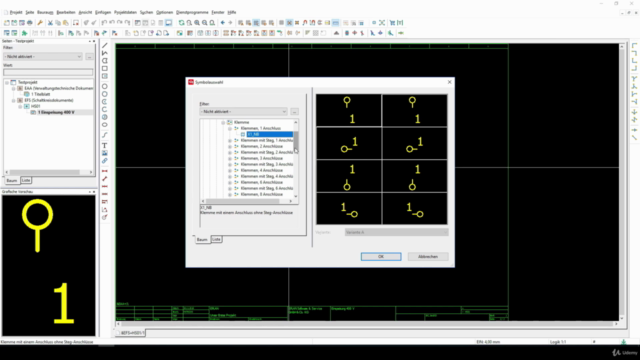Select the Polyline drawing tool
Viewport: 640px width, 360px height.
(105, 53)
